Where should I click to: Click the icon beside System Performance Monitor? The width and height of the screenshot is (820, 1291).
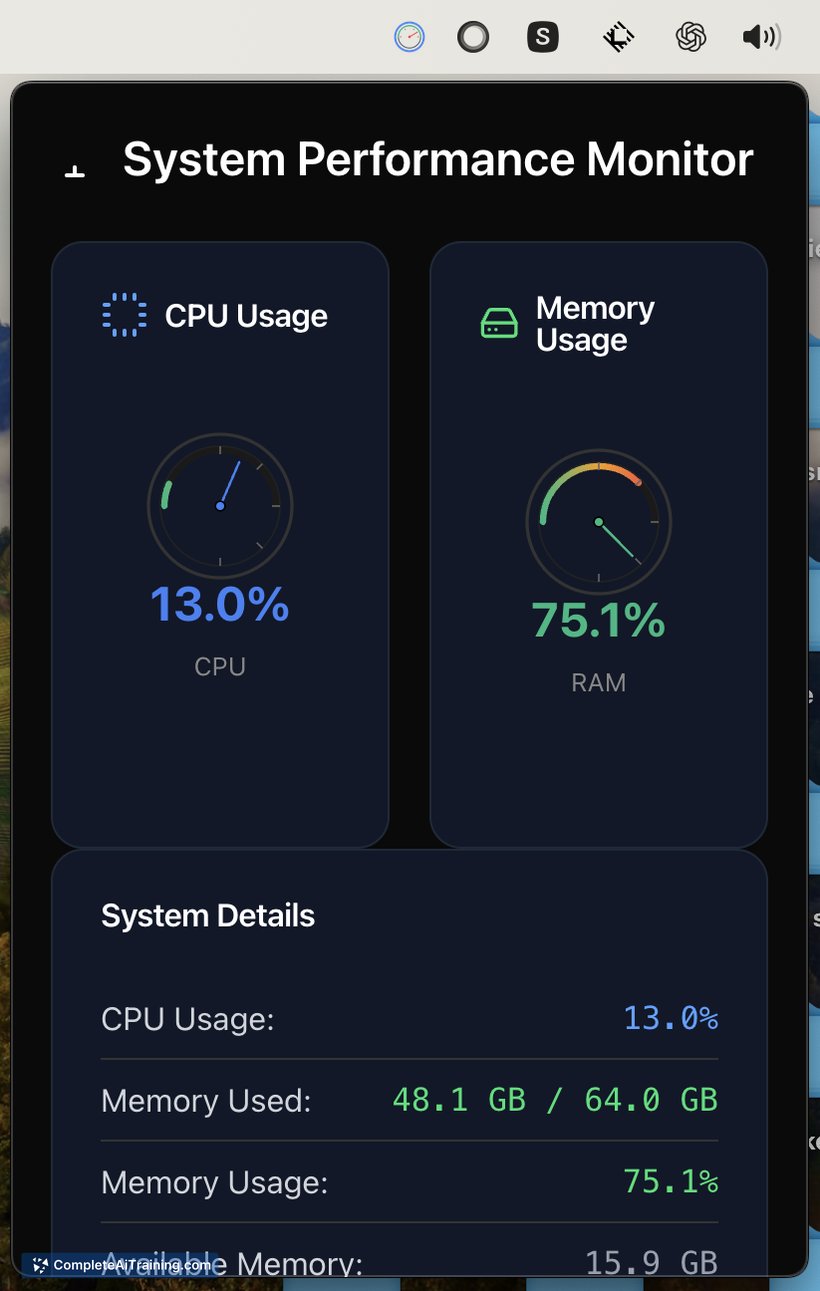coord(74,172)
